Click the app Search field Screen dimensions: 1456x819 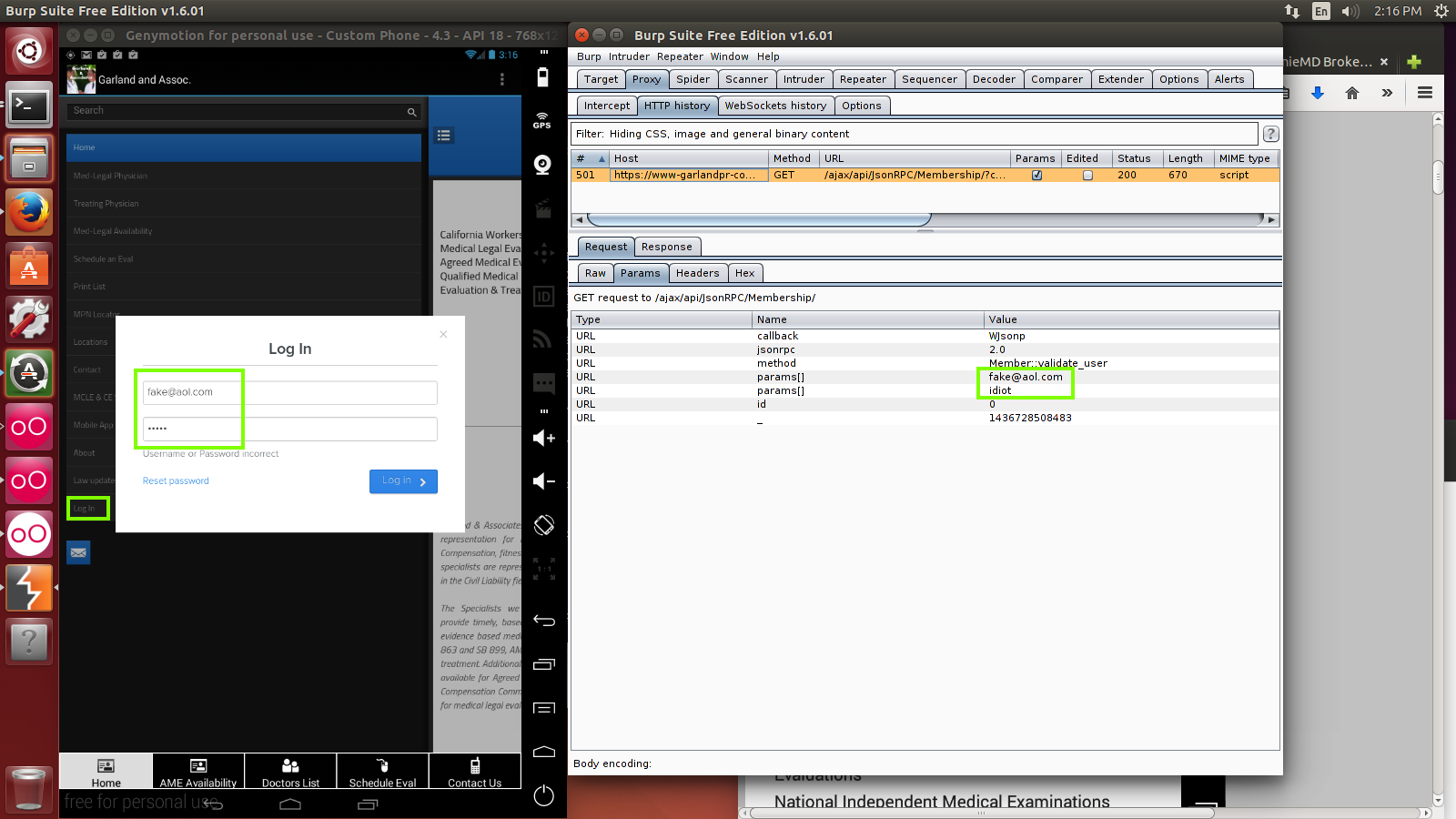coord(244,111)
